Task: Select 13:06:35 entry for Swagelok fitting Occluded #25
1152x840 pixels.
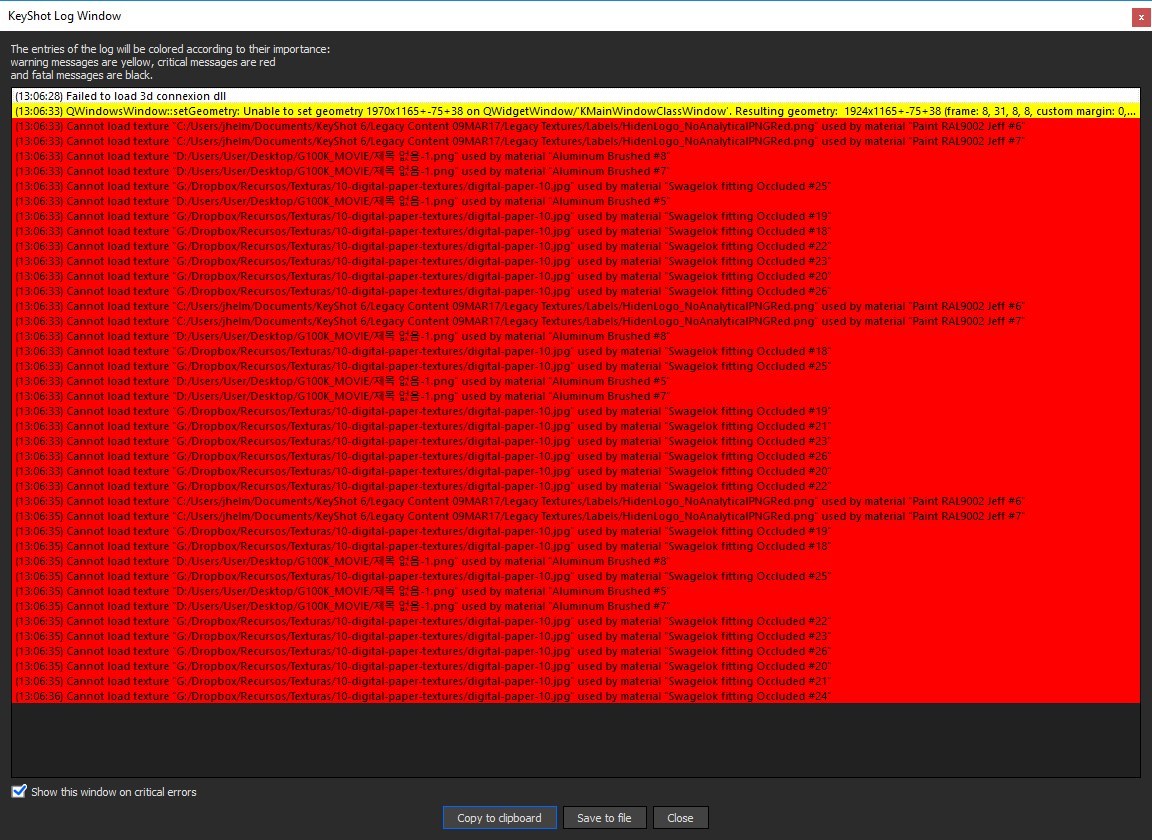Action: click(x=576, y=576)
